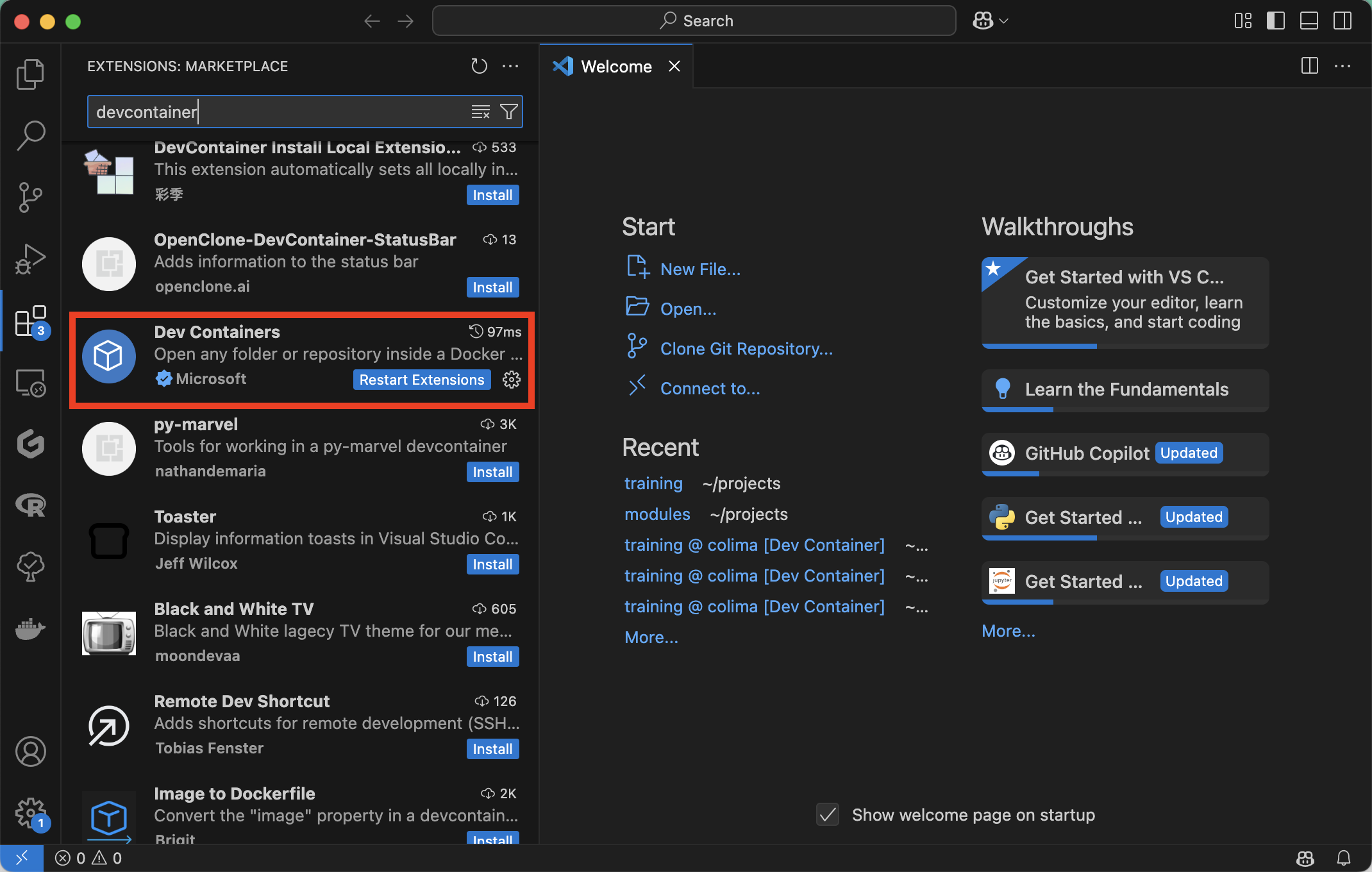This screenshot has width=1372, height=872.
Task: Toggle the Panel visibility control
Action: pyautogui.click(x=1309, y=21)
